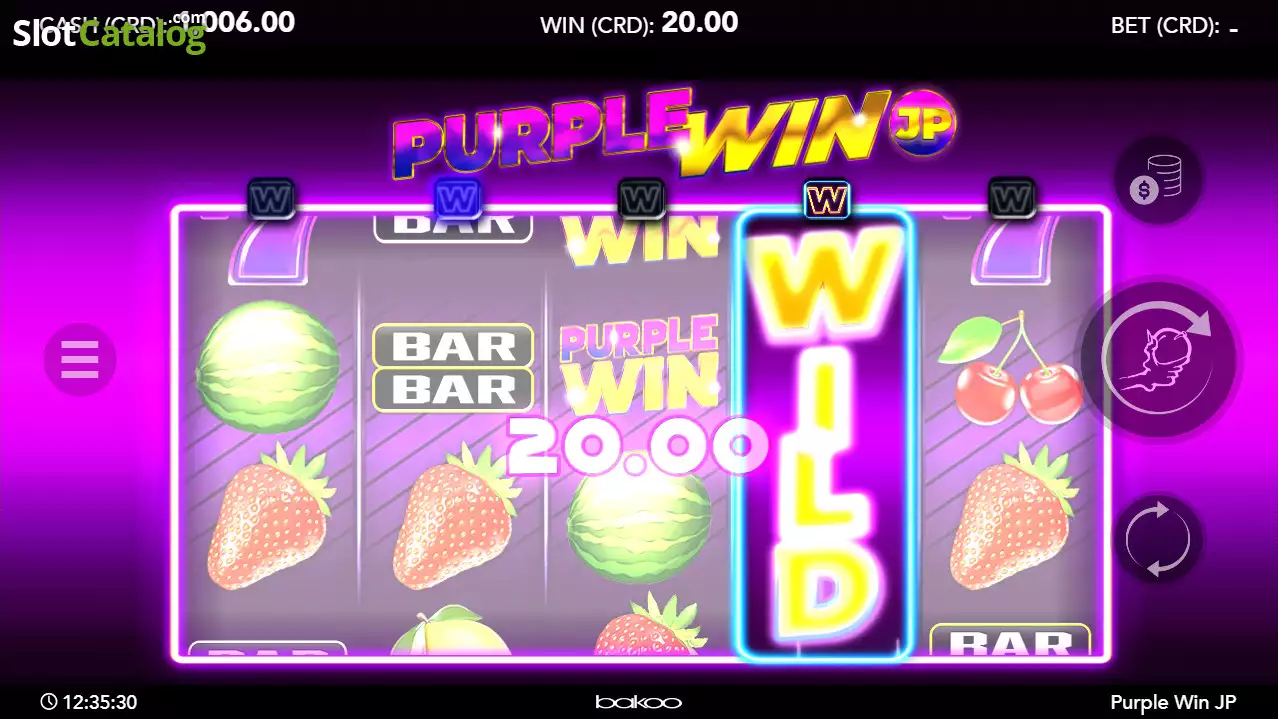Click the 20.00 win amount overlay
The width and height of the screenshot is (1278, 719).
tap(637, 444)
